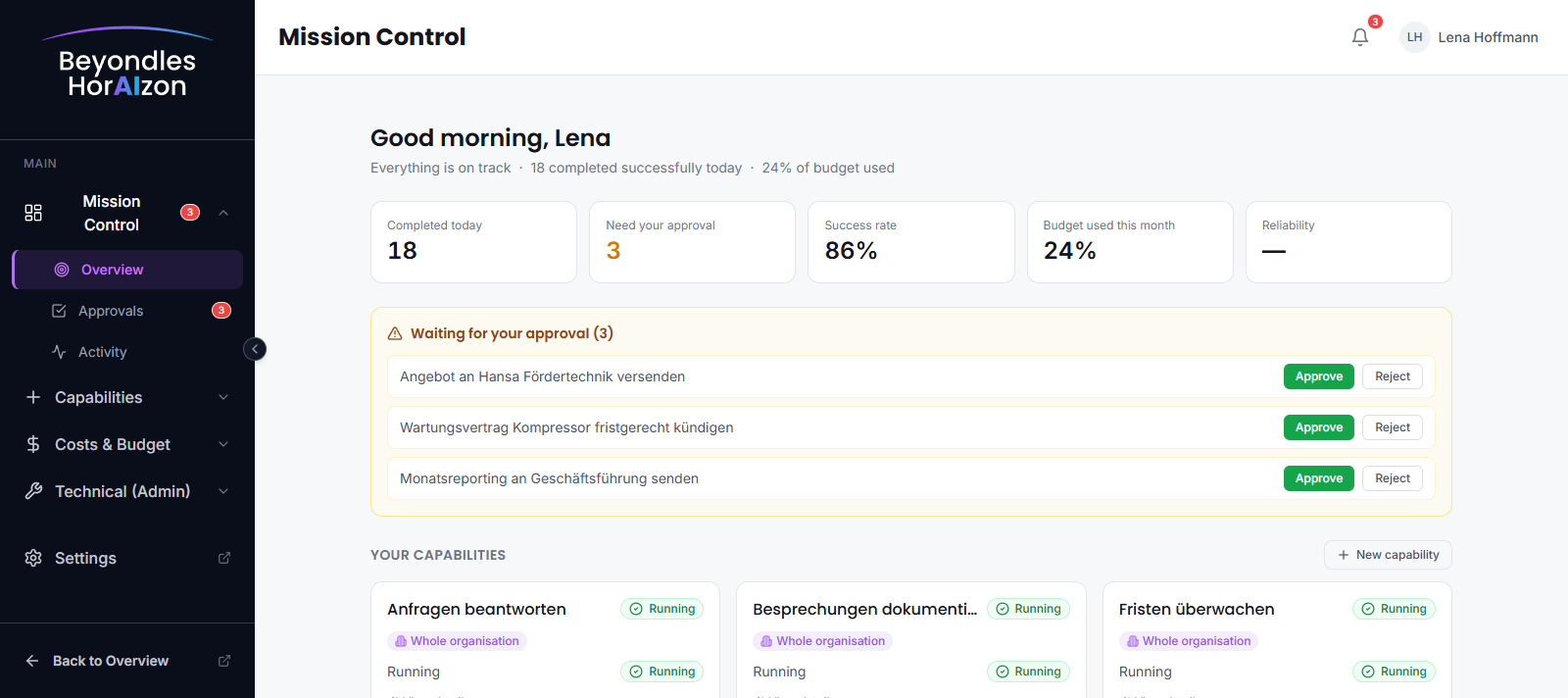The width and height of the screenshot is (1568, 698).
Task: Click the Settings gear icon
Action: coord(33,558)
